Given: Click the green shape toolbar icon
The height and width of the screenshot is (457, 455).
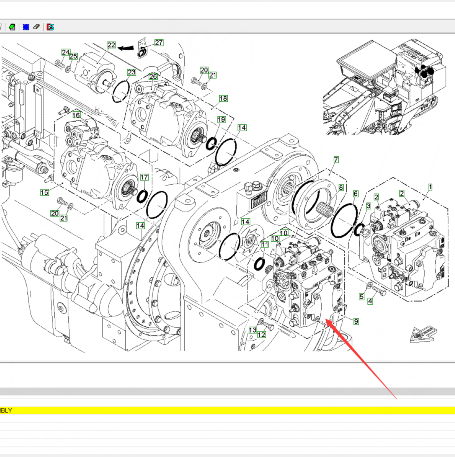Looking at the screenshot, I should click(12, 27).
